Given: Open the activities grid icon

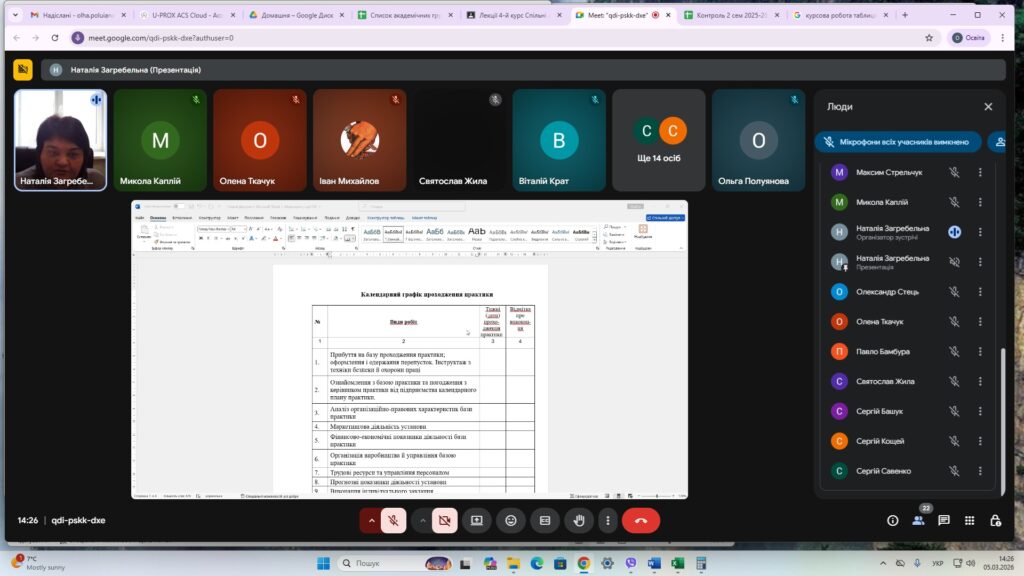Looking at the screenshot, I should (969, 520).
